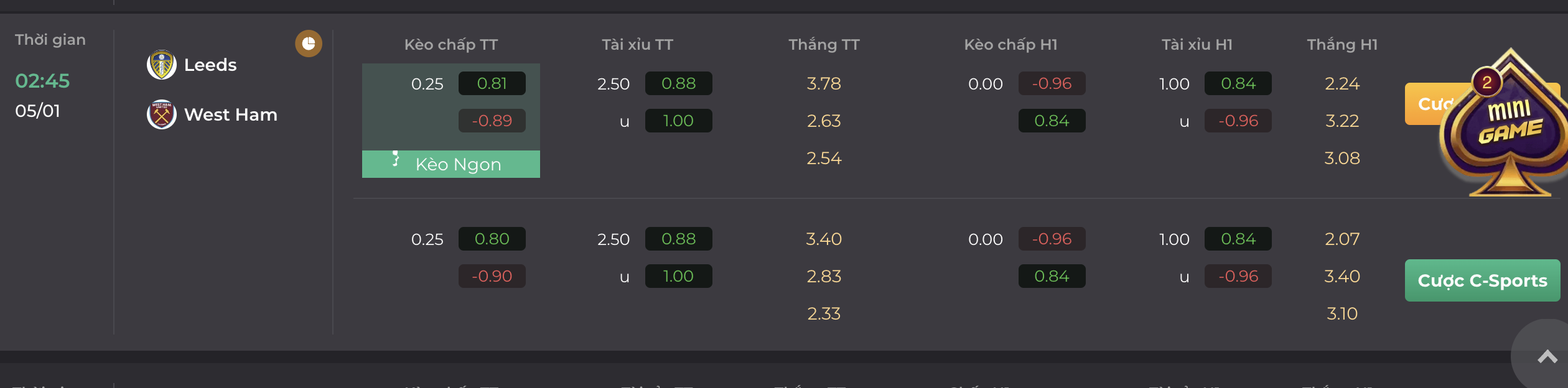Select handicap odds -0.89 for West Ham
Viewport: 1568px width, 388px height.
(x=492, y=121)
